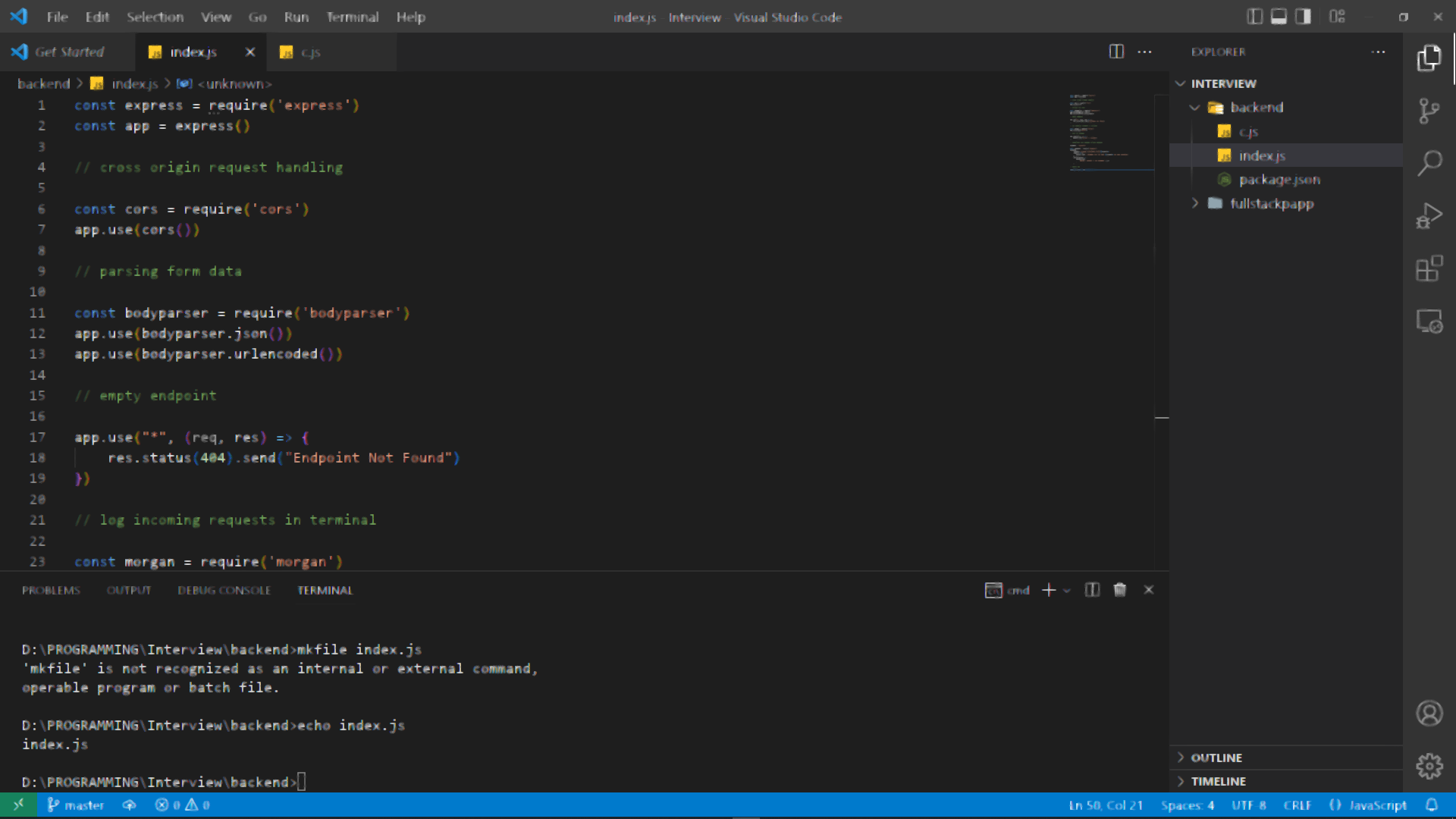
Task: Open Run and Debug view
Action: point(1429,216)
